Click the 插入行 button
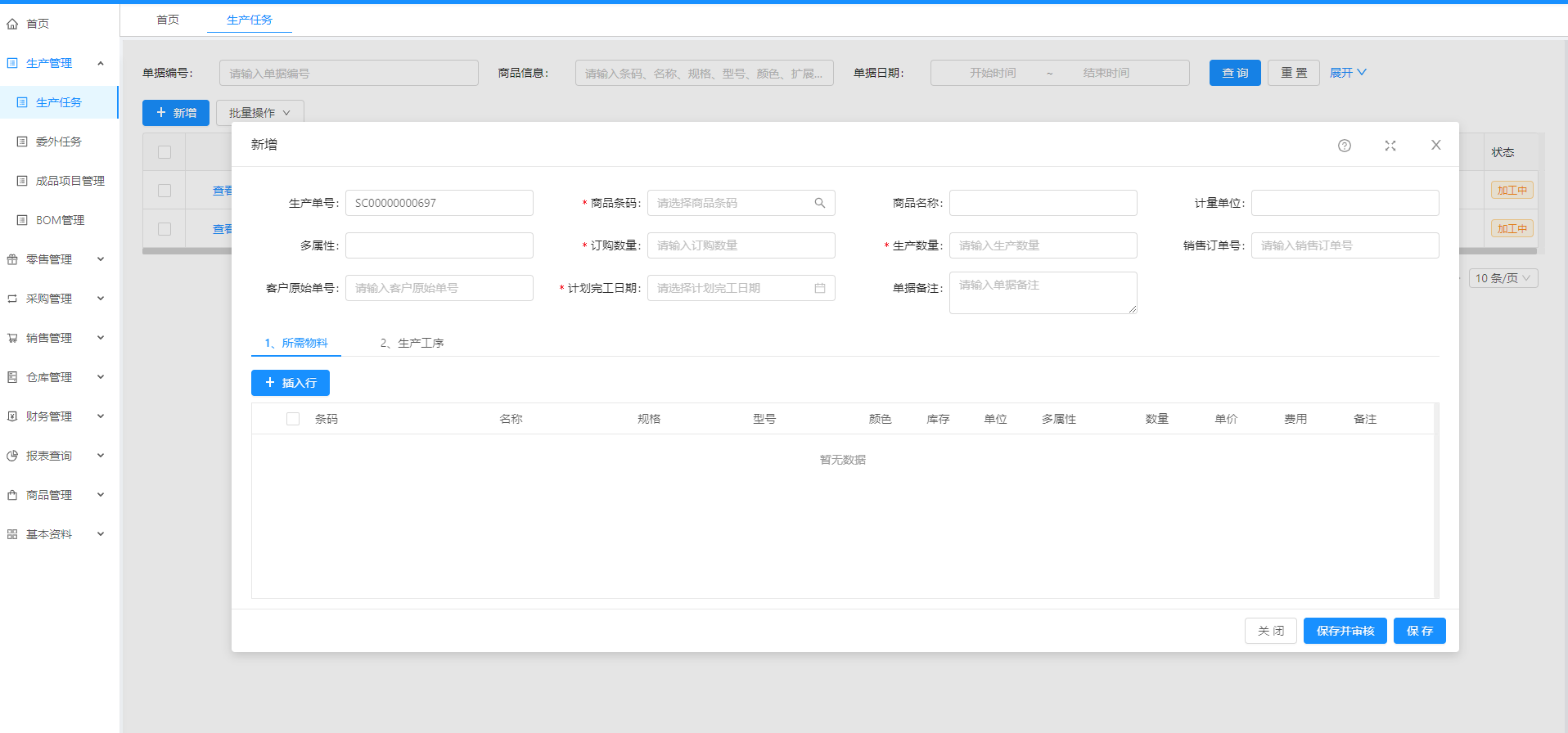1568x733 pixels. pos(291,383)
